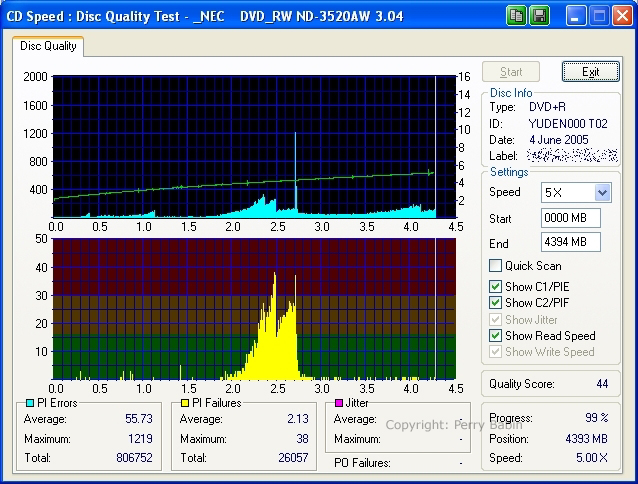Click the Start field showing 0000 MB

(x=571, y=218)
